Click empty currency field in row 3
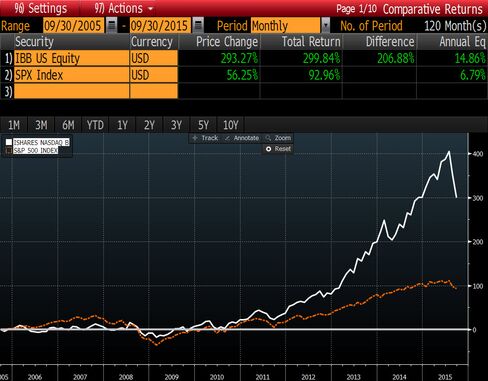 (154, 91)
